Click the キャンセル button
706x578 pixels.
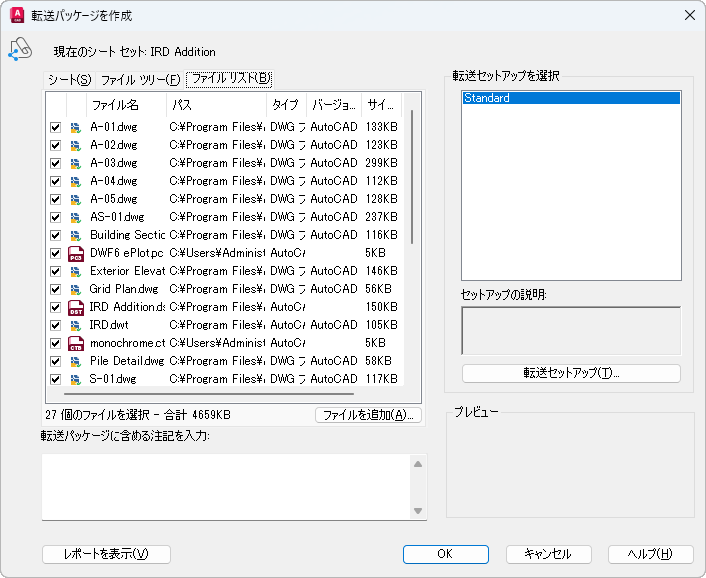coord(548,554)
